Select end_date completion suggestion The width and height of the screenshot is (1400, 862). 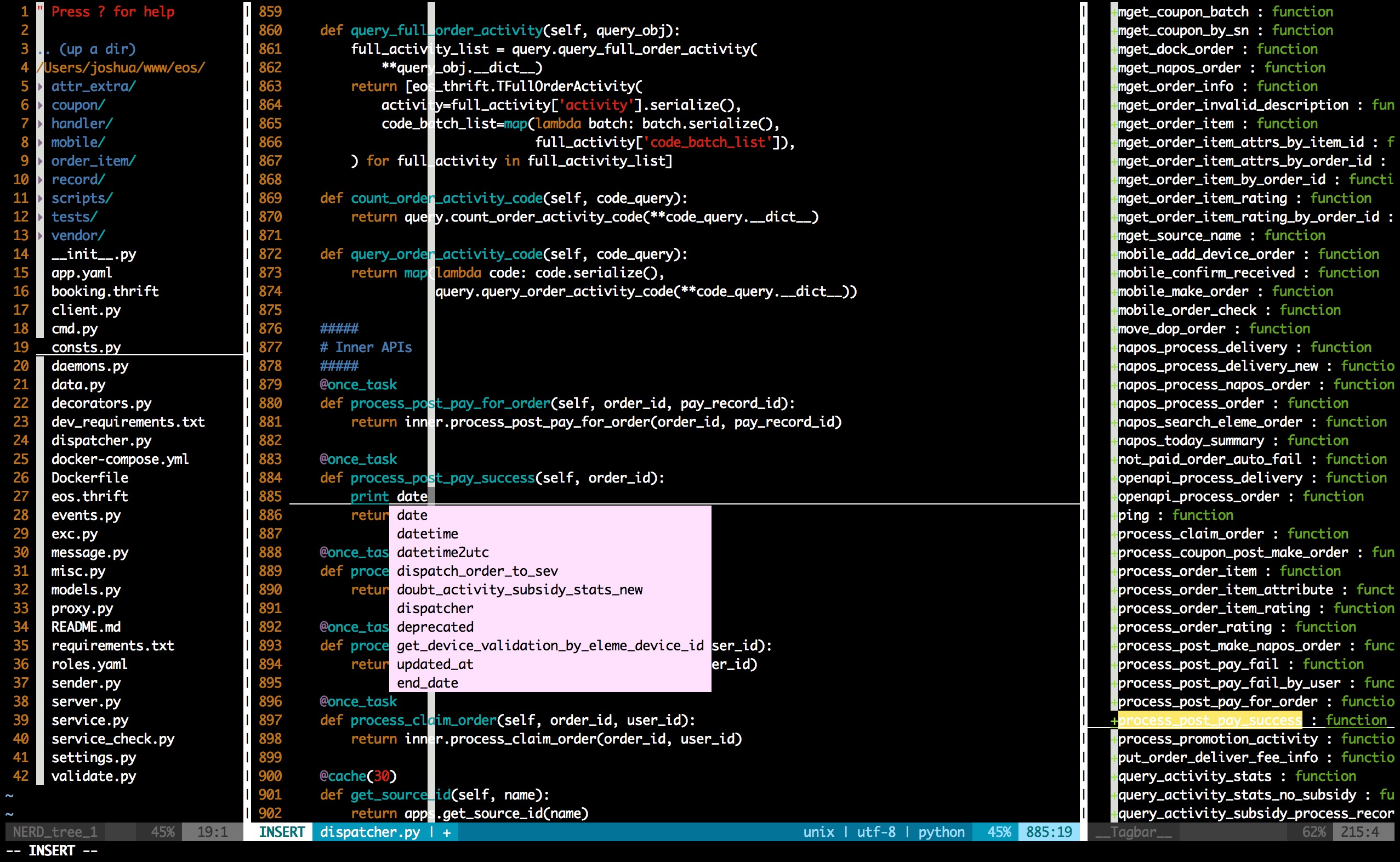click(x=428, y=683)
